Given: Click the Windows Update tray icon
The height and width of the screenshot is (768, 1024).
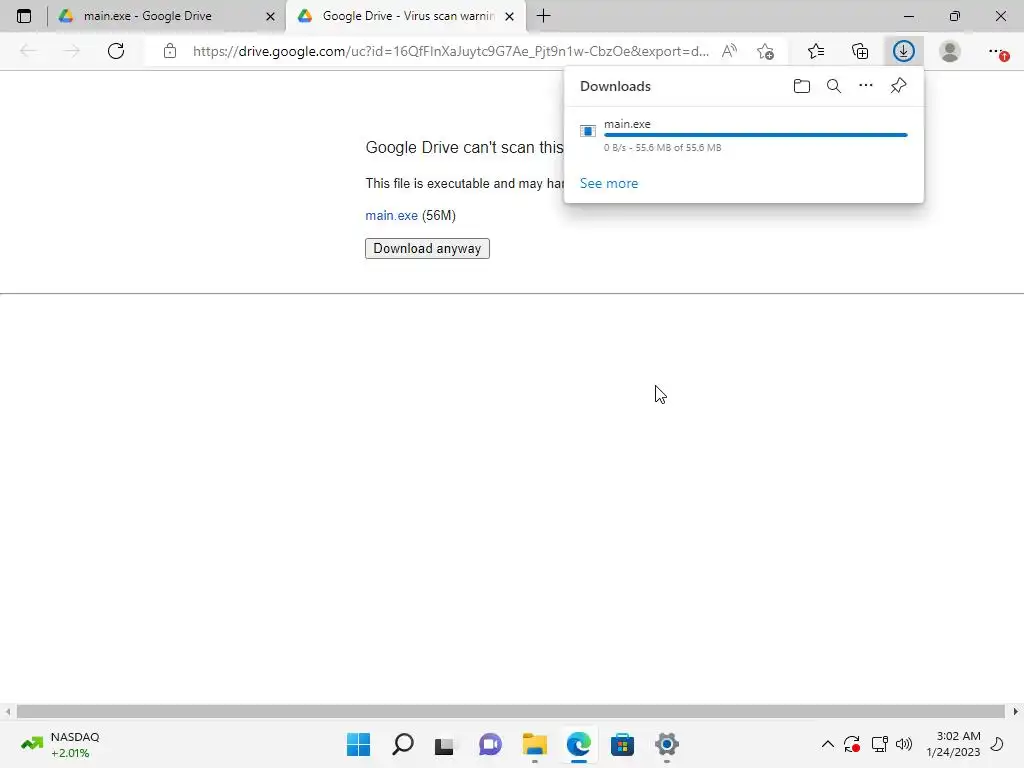Looking at the screenshot, I should (852, 744).
